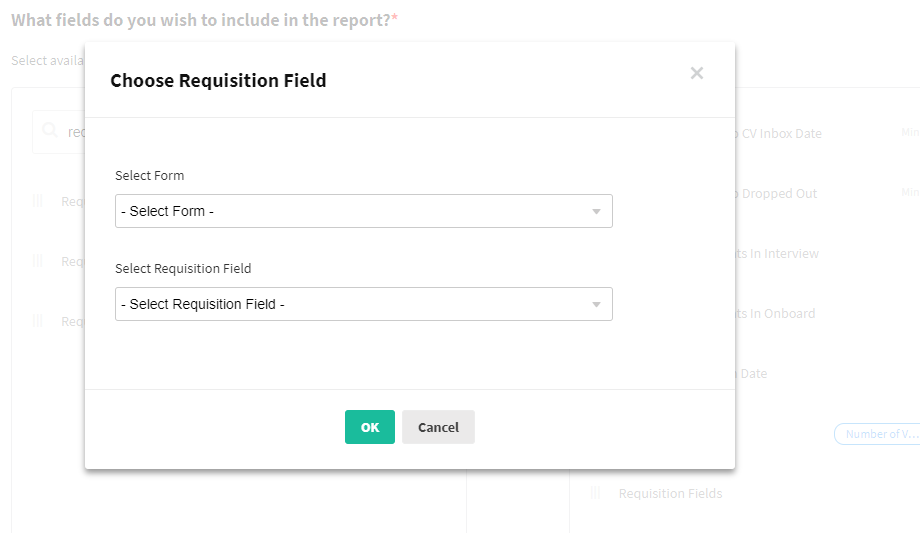Viewport: 920px width, 533px height.
Task: Select the CV Inbox Date field
Action: [x=781, y=134]
